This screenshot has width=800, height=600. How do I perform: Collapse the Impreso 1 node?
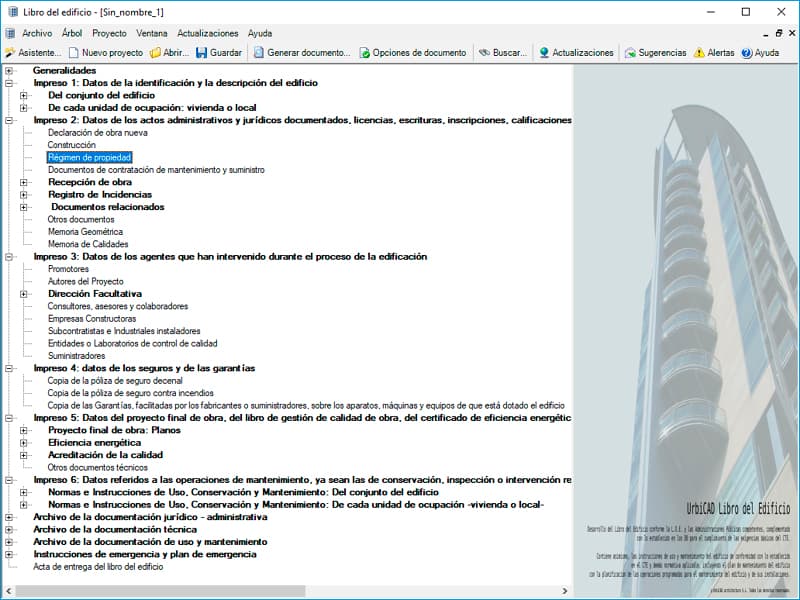tap(9, 83)
